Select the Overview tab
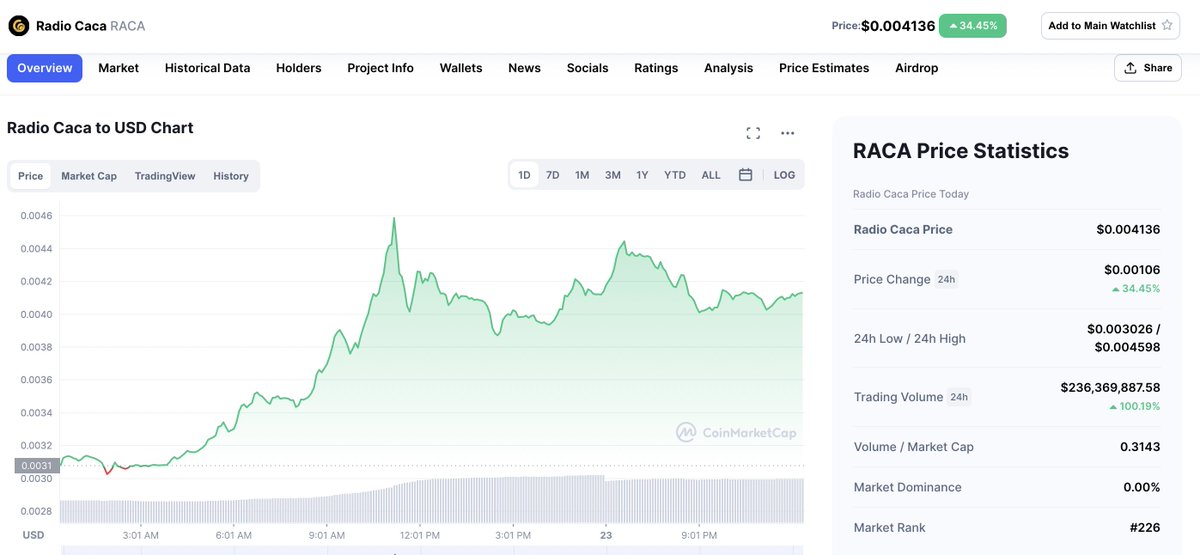 [44, 68]
